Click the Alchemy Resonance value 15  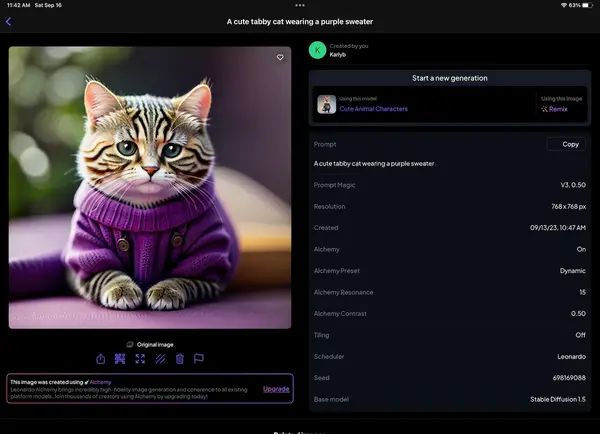pos(582,292)
